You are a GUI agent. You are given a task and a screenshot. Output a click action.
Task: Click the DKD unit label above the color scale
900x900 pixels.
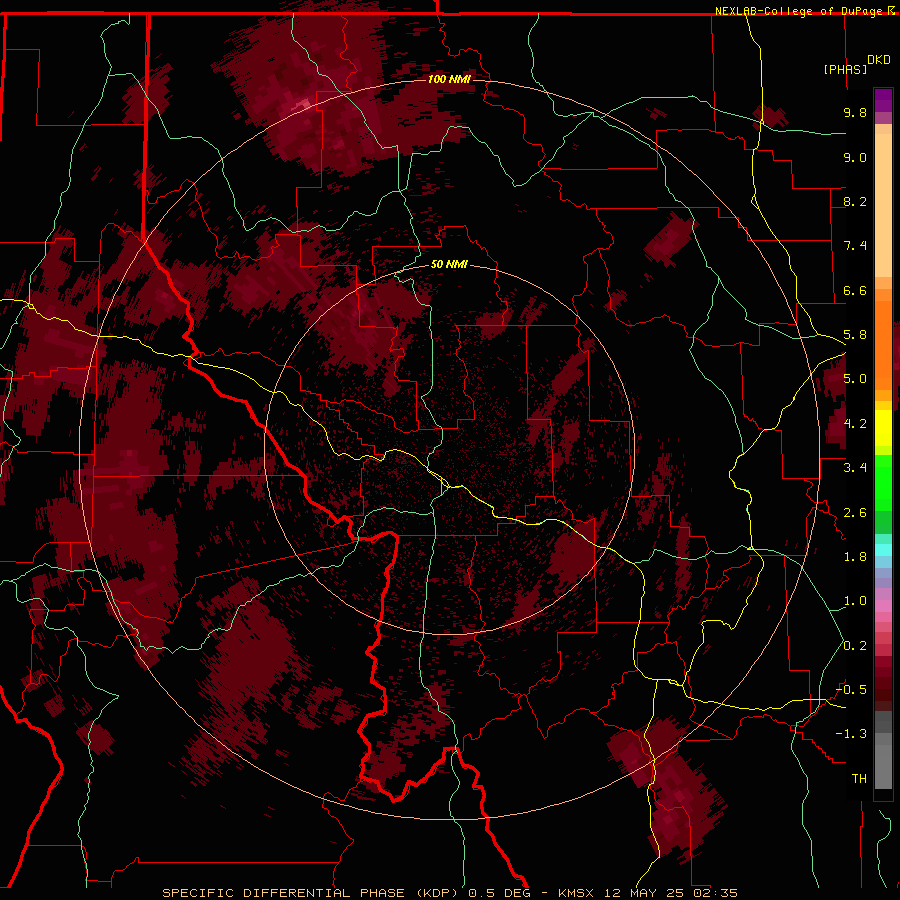click(879, 60)
